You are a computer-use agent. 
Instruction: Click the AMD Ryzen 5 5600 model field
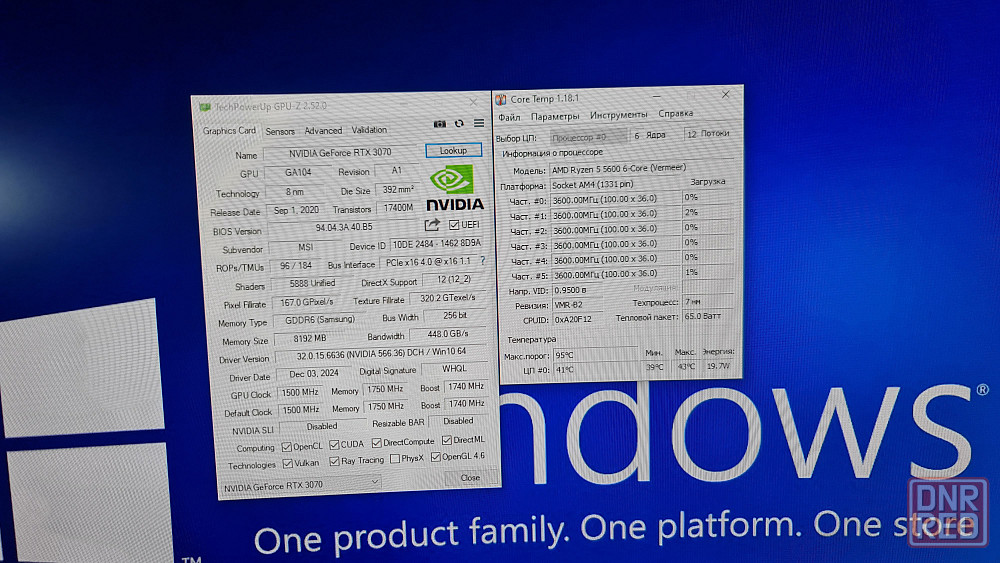[642, 168]
